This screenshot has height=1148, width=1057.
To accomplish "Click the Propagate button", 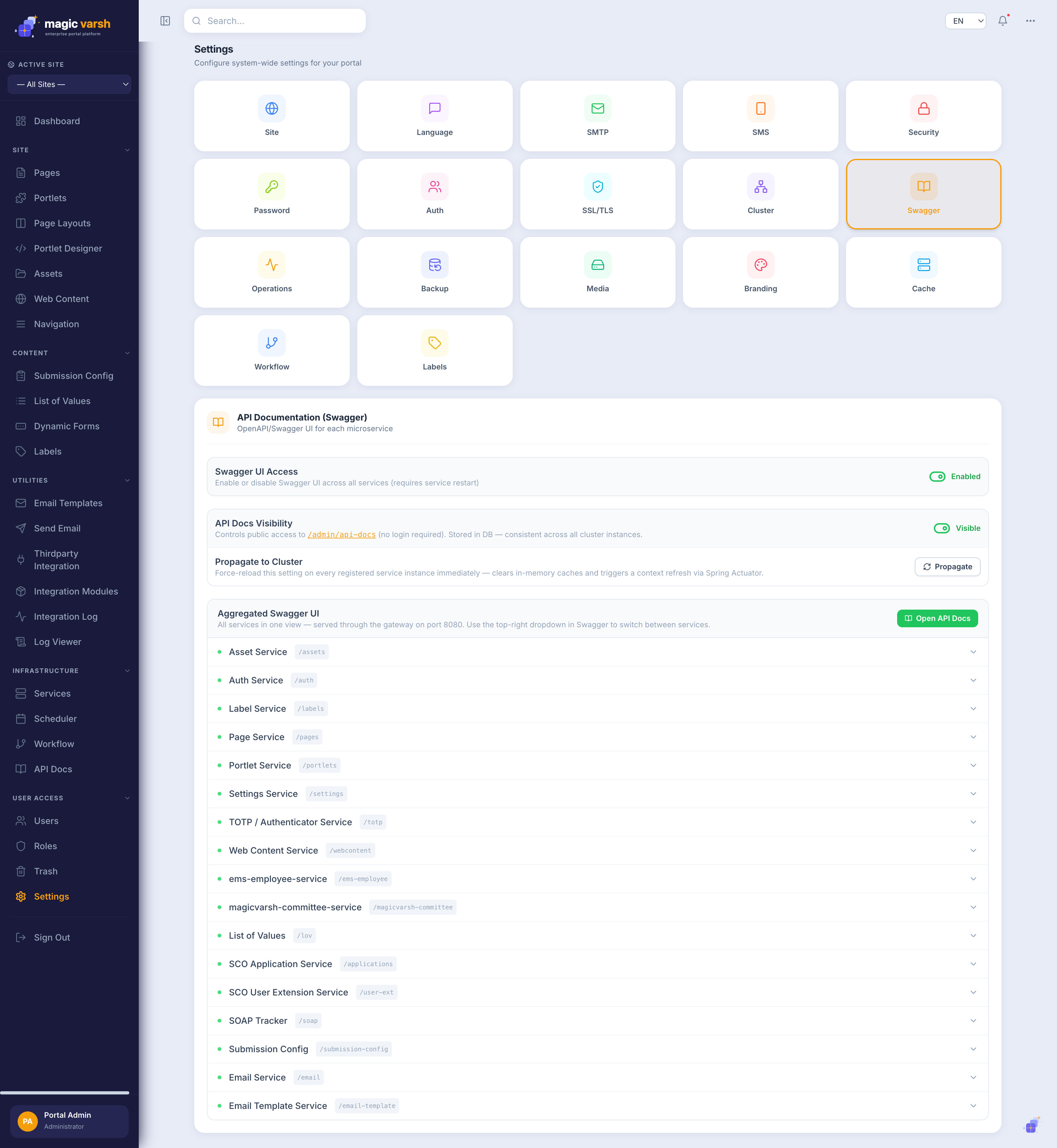I will click(947, 566).
